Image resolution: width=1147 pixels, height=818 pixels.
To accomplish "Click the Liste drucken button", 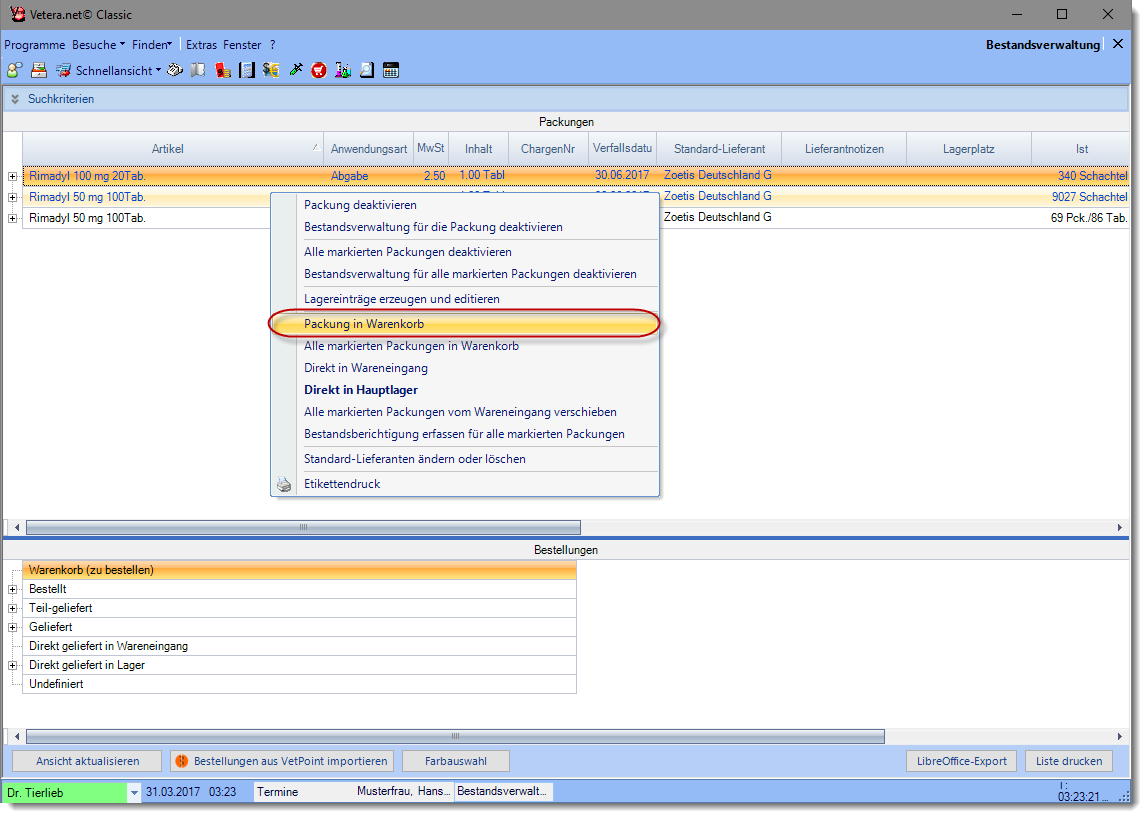I will [1068, 761].
